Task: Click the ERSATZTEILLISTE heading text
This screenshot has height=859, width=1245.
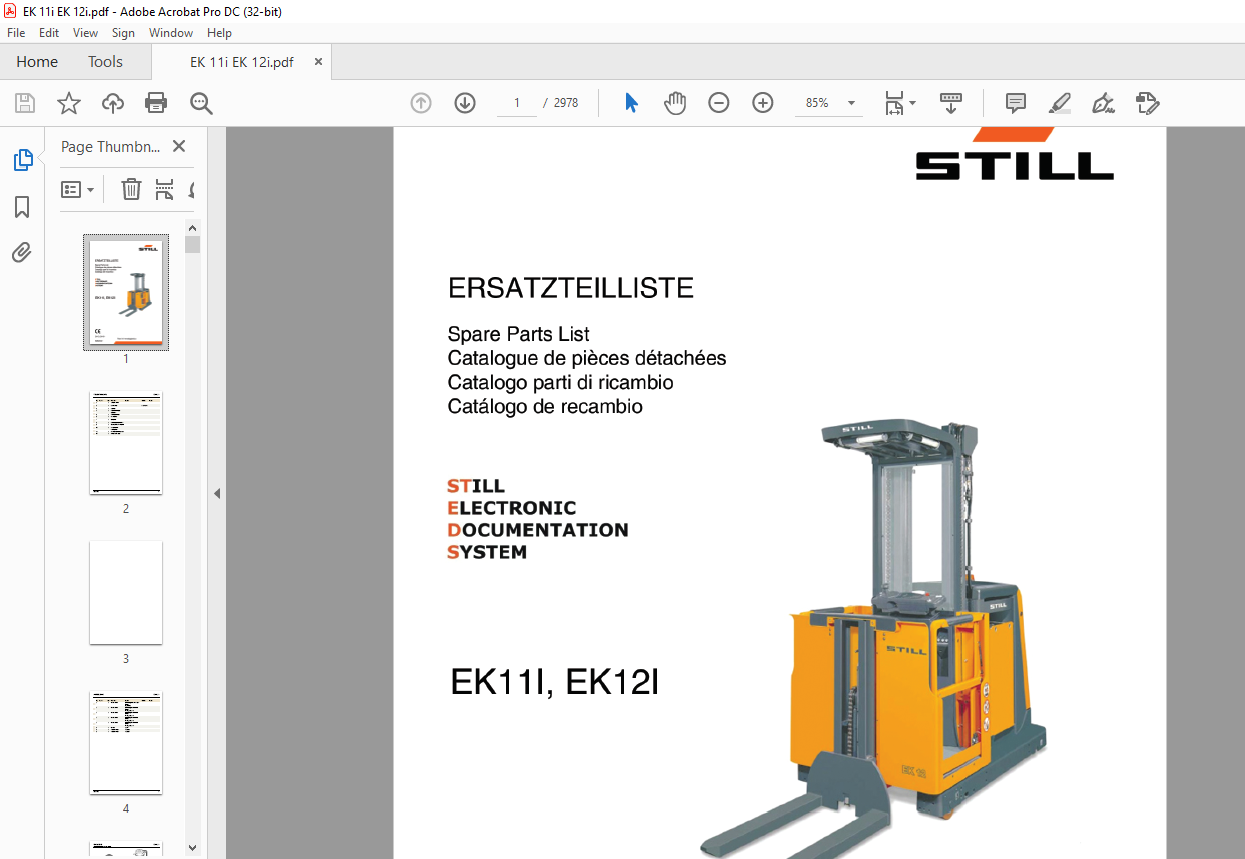Action: 571,289
